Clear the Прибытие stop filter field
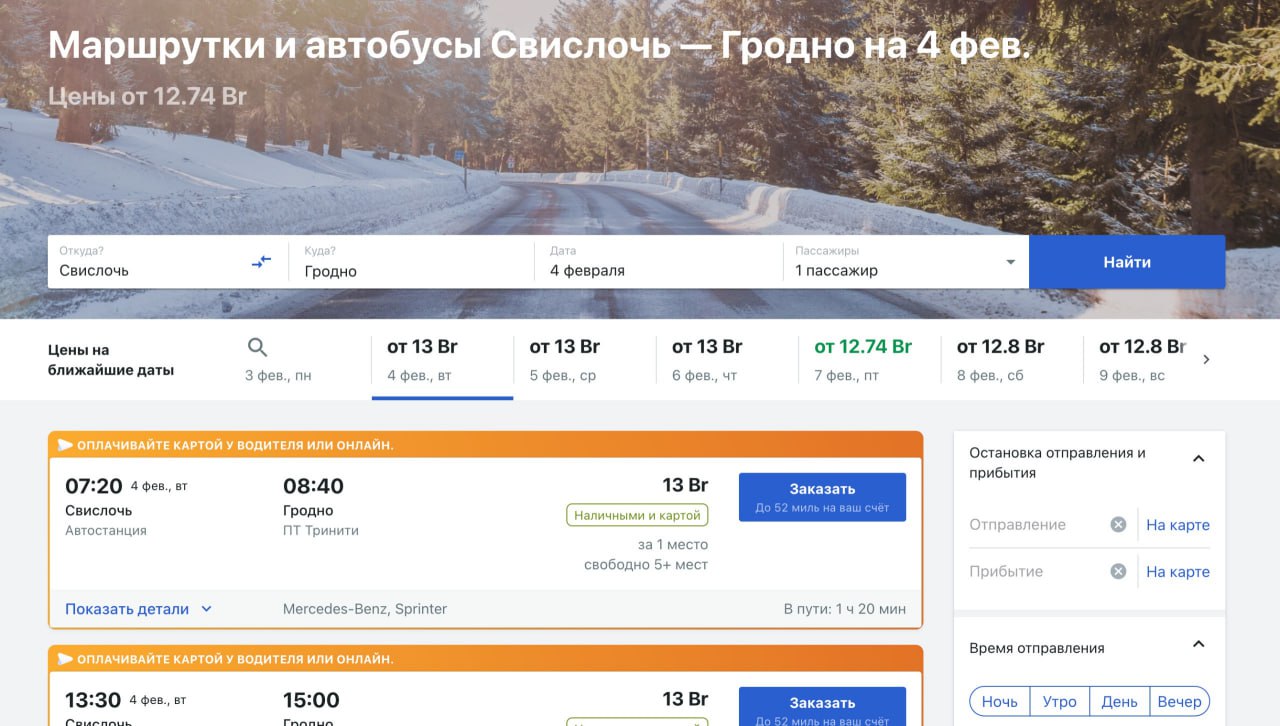 (x=1117, y=571)
